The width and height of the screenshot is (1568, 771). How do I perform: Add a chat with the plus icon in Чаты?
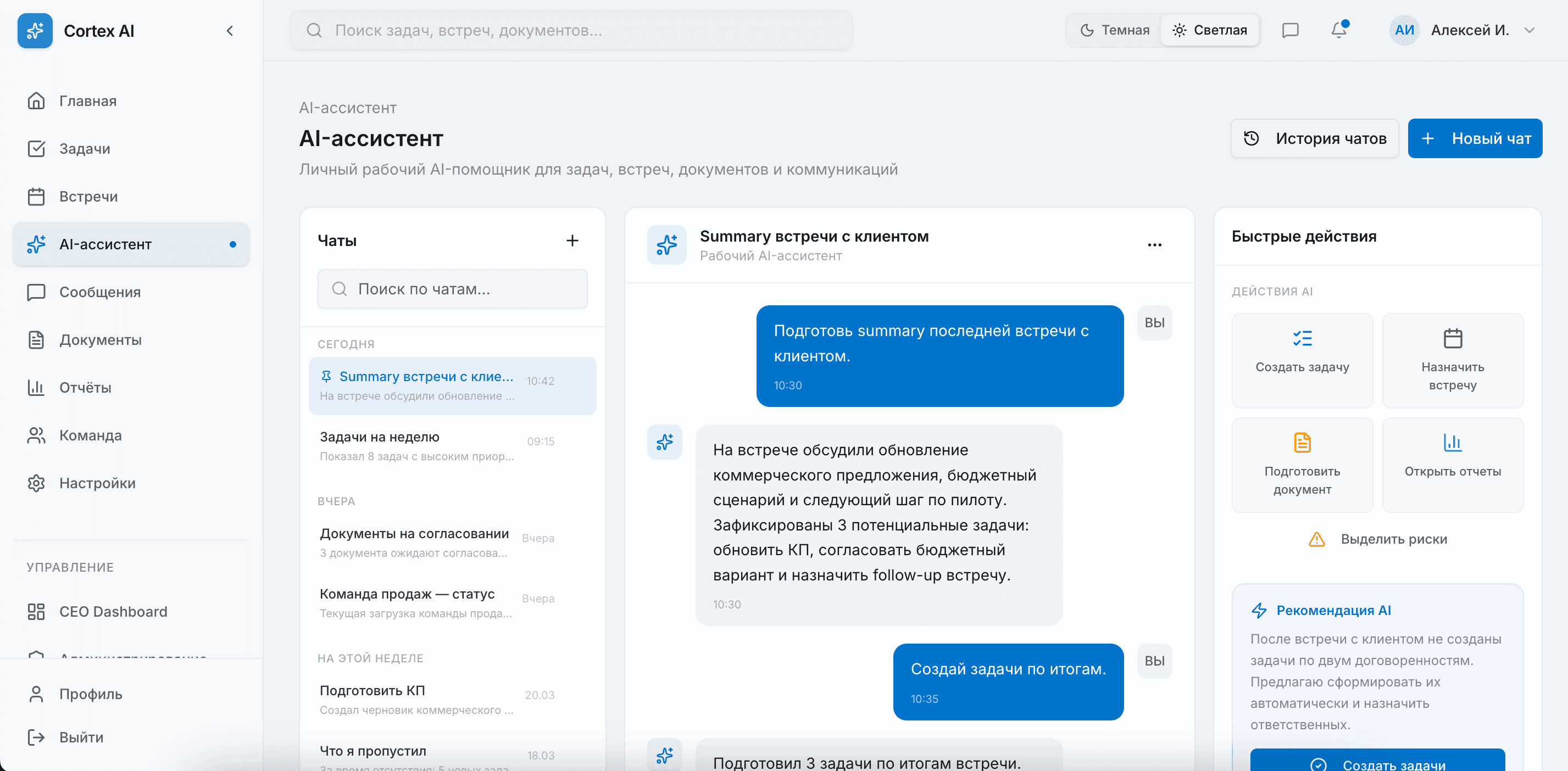(572, 241)
